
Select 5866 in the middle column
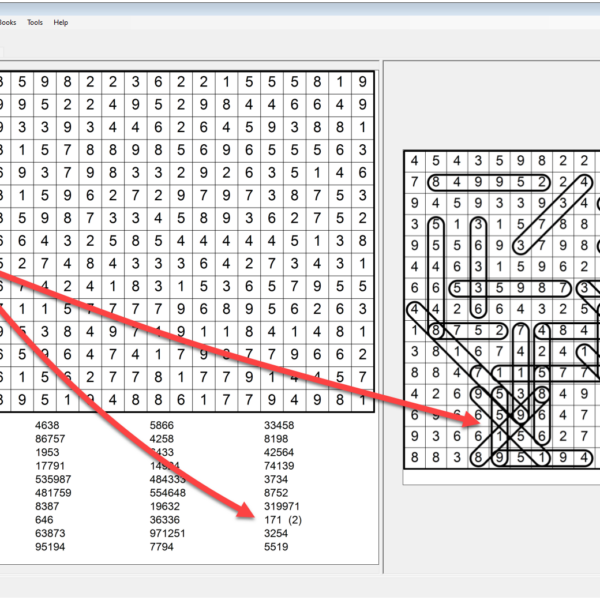(x=161, y=425)
